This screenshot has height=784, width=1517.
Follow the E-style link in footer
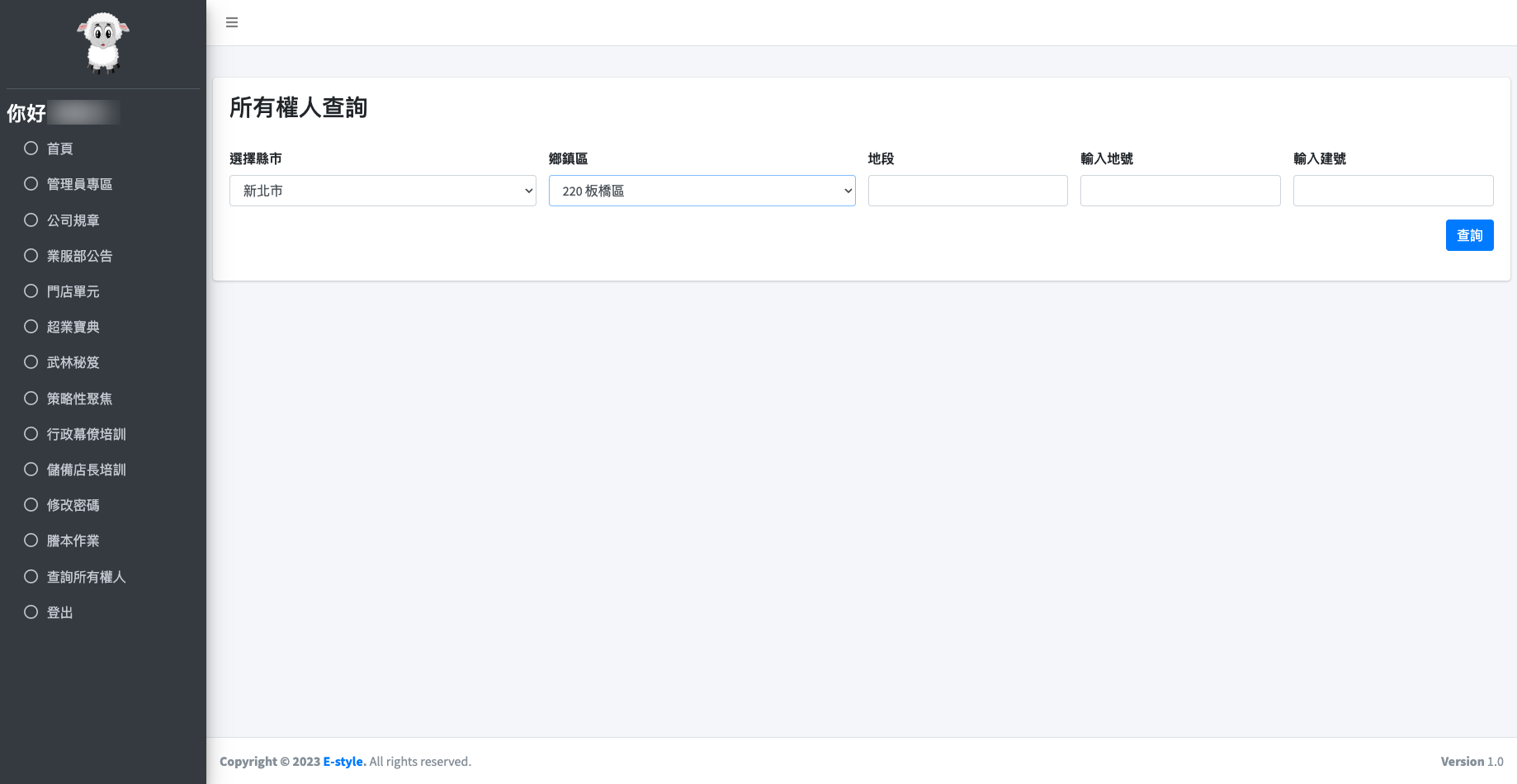(343, 762)
